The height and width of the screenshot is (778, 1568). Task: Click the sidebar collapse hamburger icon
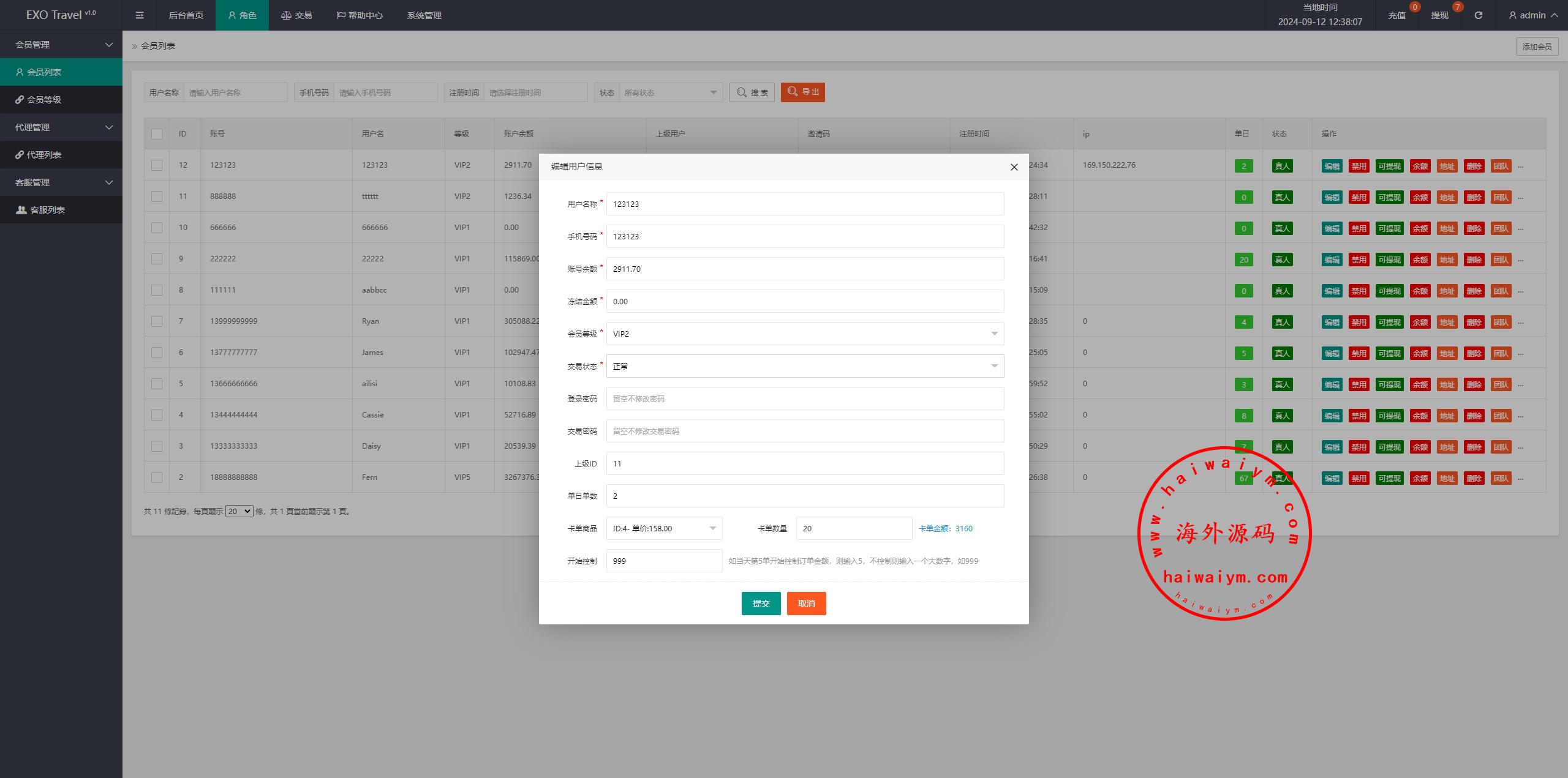(x=140, y=15)
